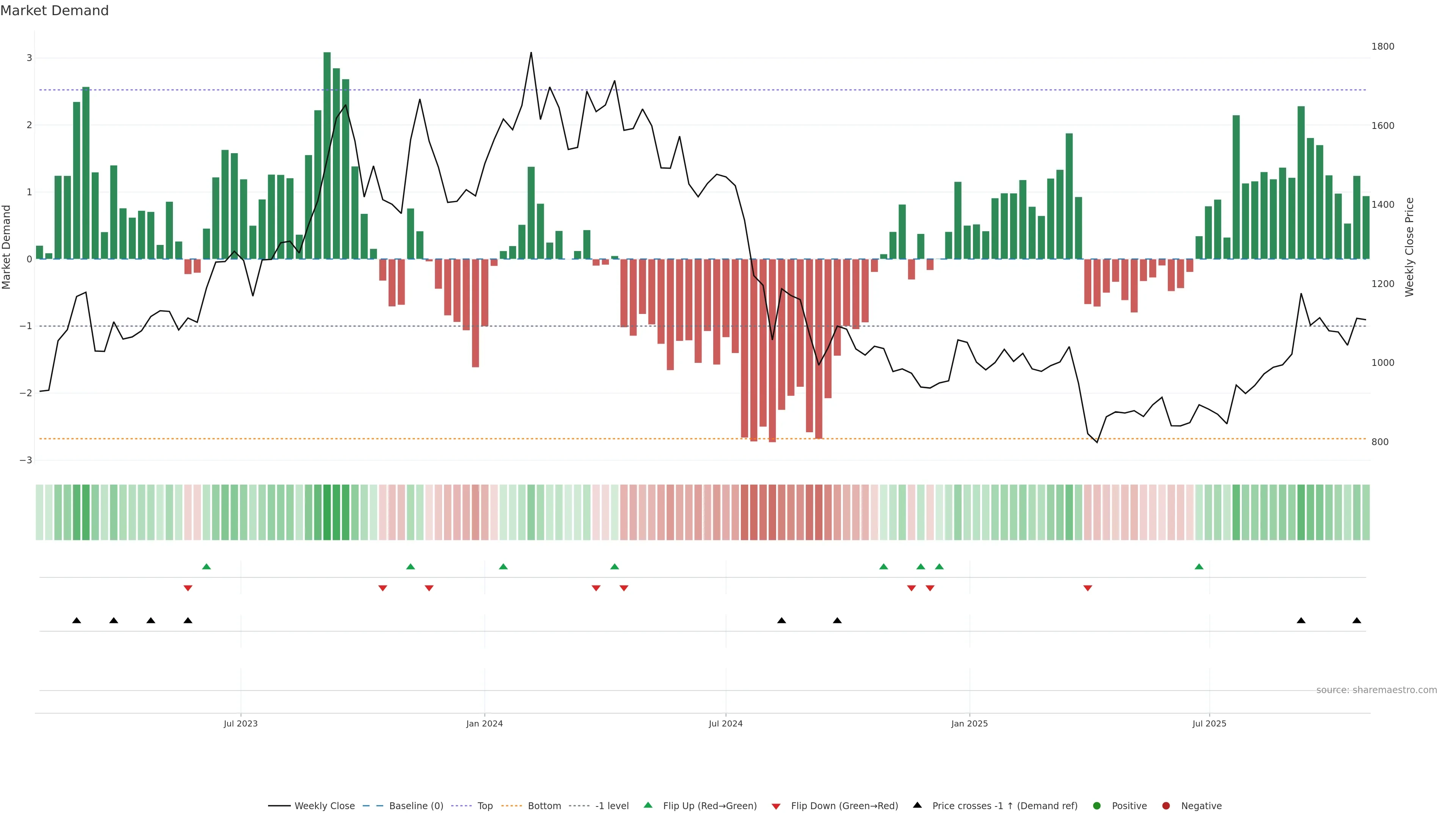Click the first black price-cross marker on left

76,621
